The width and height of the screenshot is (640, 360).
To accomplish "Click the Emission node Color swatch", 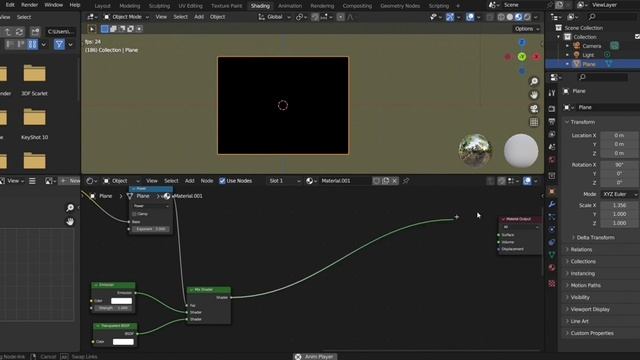I will click(121, 301).
